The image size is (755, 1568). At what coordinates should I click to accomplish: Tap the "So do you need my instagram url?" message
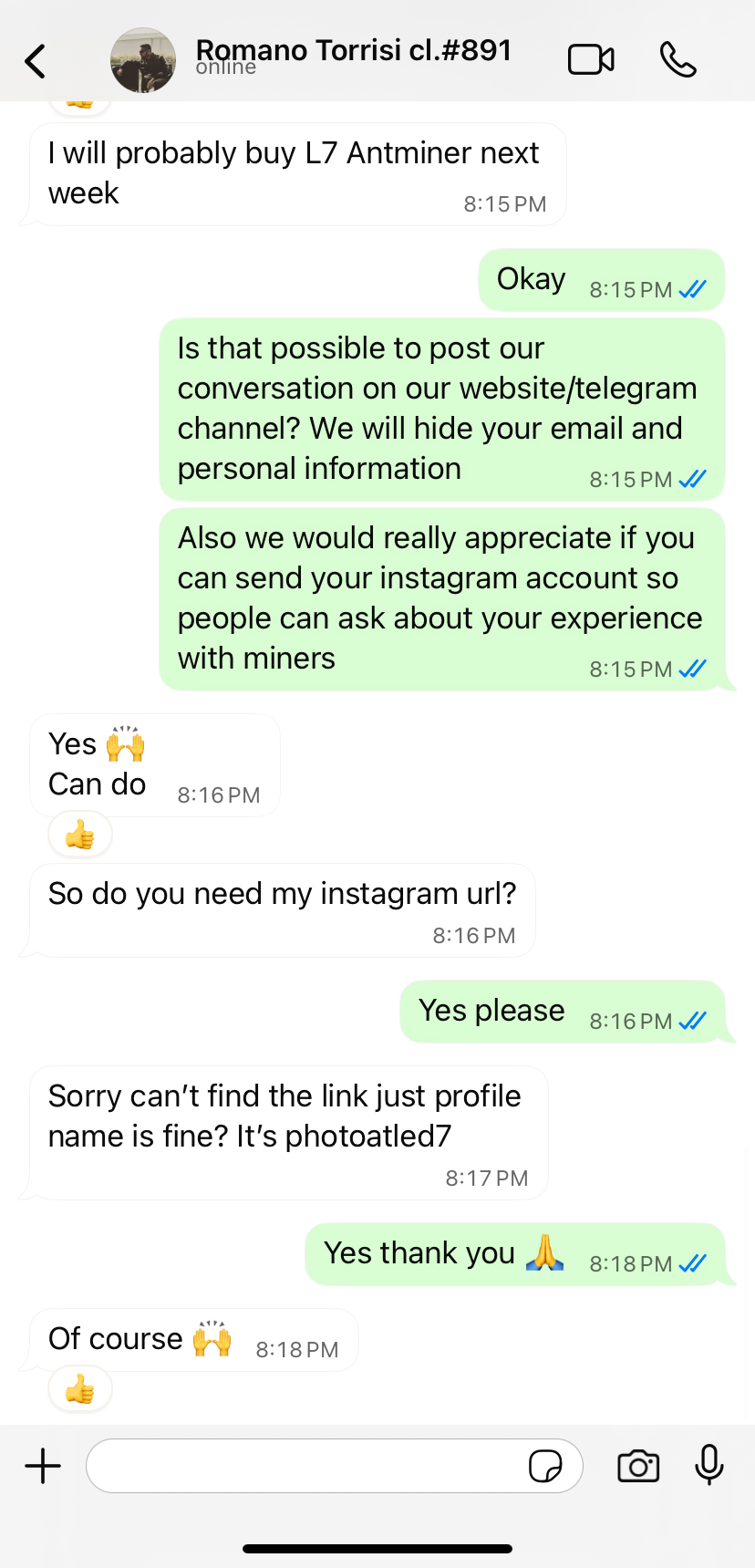(x=282, y=910)
